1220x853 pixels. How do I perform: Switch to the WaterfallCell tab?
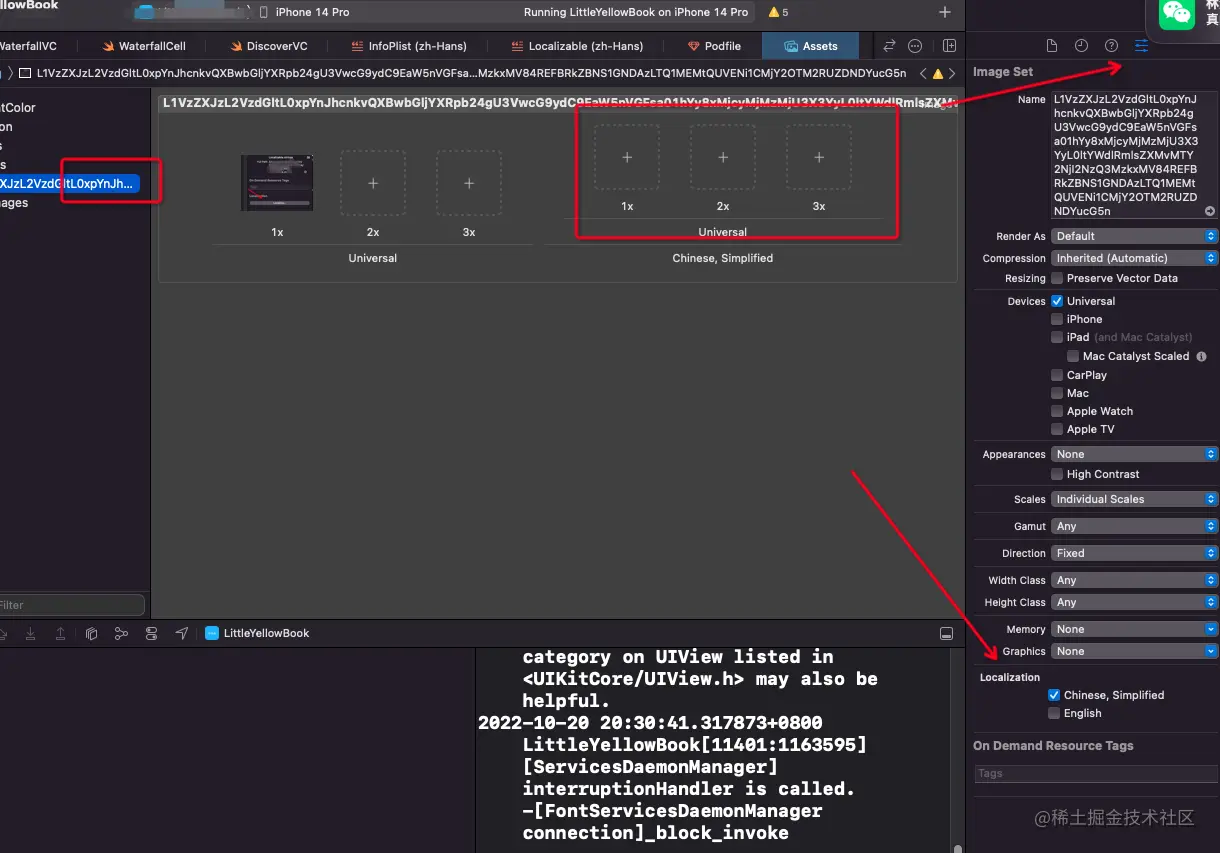coord(144,46)
